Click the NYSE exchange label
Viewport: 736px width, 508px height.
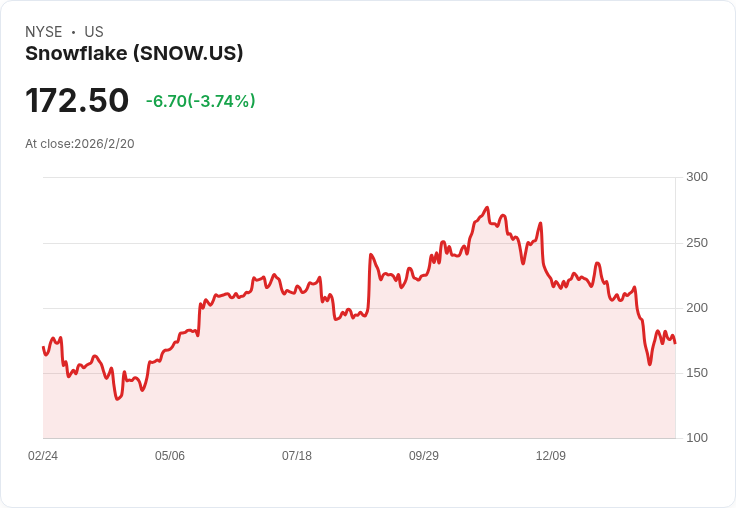tap(43, 32)
